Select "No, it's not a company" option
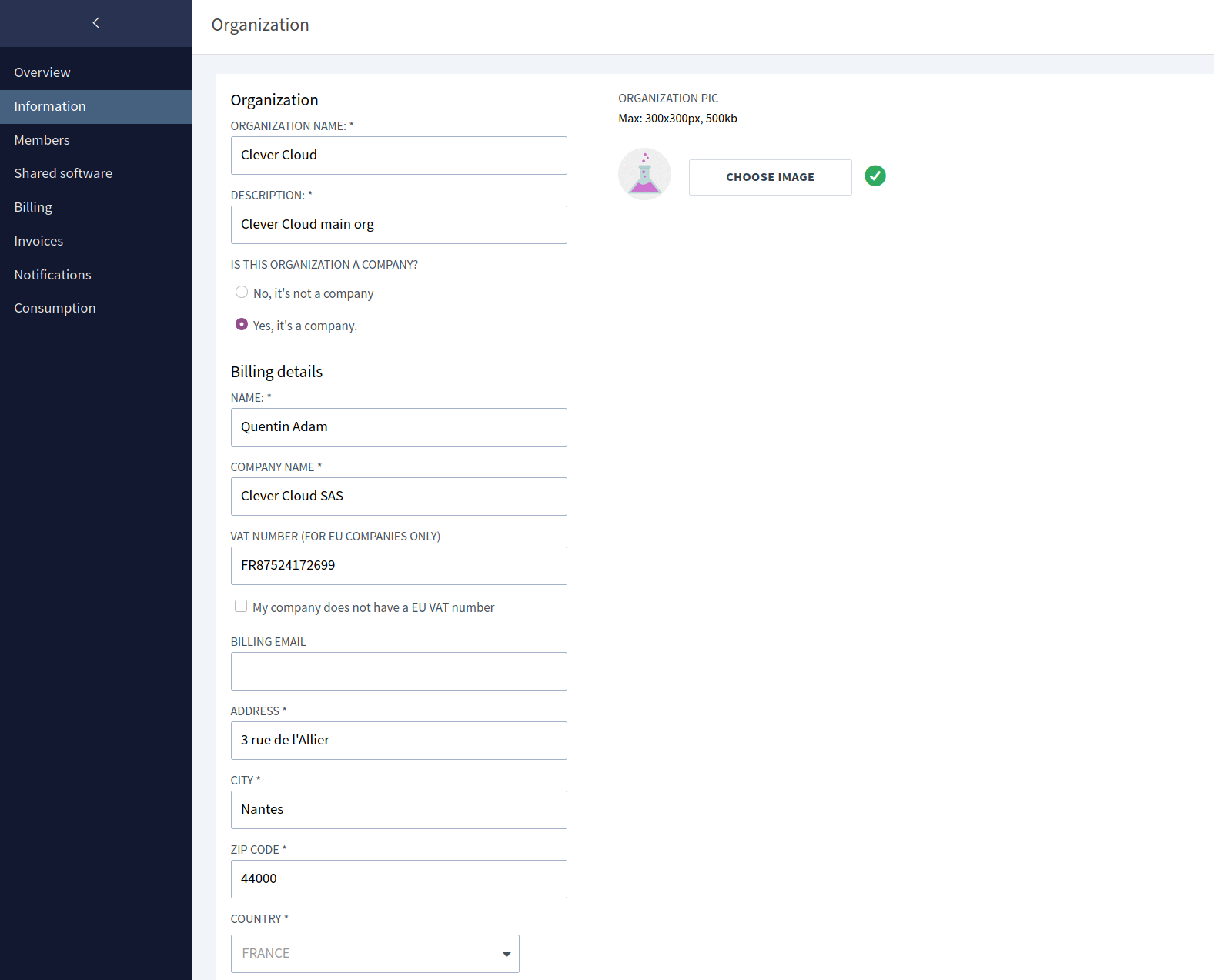This screenshot has width=1214, height=980. (x=242, y=293)
